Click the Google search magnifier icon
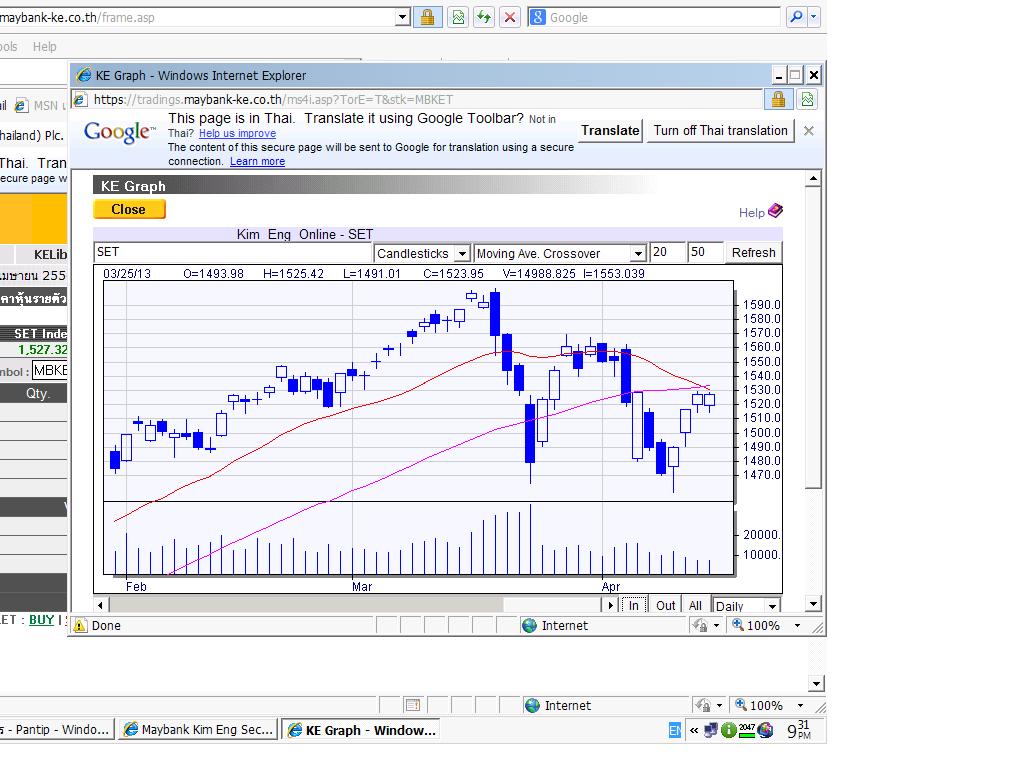 (796, 17)
